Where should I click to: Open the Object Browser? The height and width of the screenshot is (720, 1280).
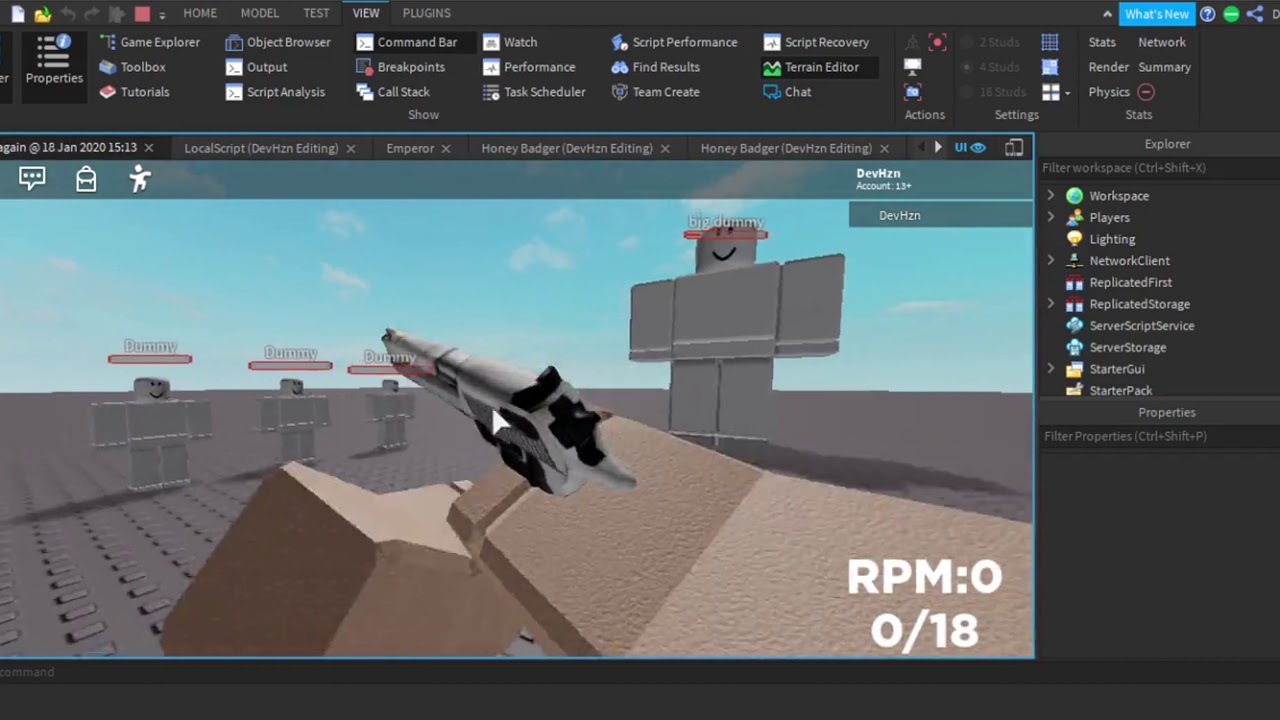[278, 42]
